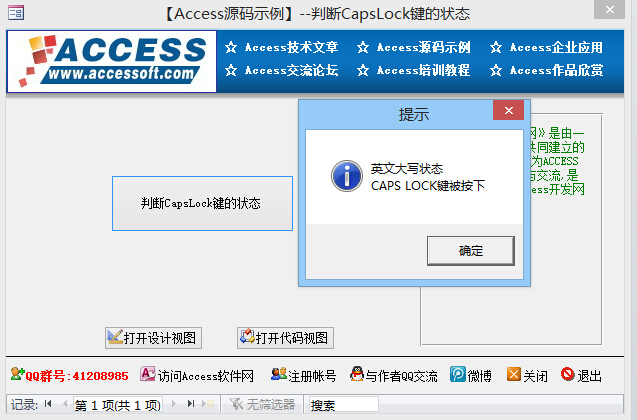Visit 访问Access软件网 icon link
The width and height of the screenshot is (637, 420).
pyautogui.click(x=147, y=374)
